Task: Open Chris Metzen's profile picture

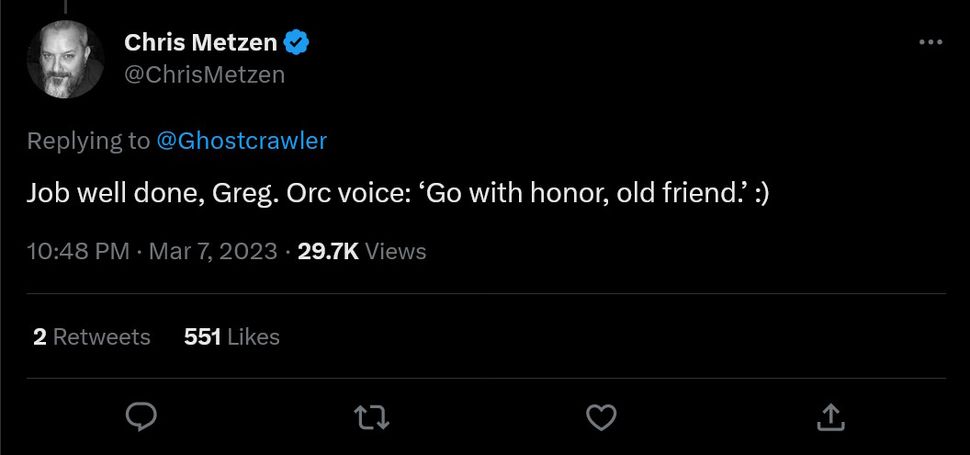Action: (x=65, y=59)
